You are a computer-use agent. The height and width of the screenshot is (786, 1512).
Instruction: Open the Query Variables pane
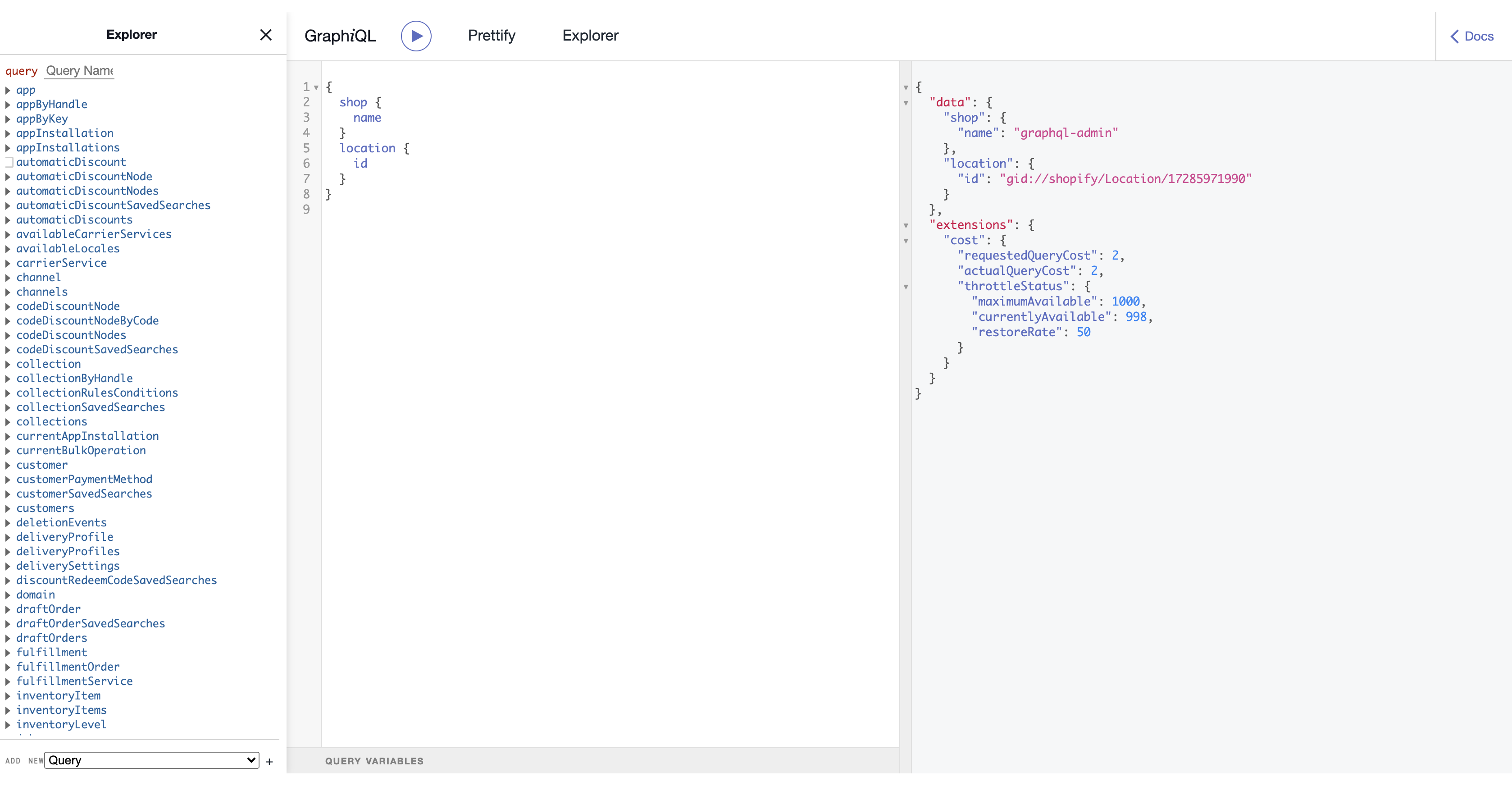(x=374, y=761)
